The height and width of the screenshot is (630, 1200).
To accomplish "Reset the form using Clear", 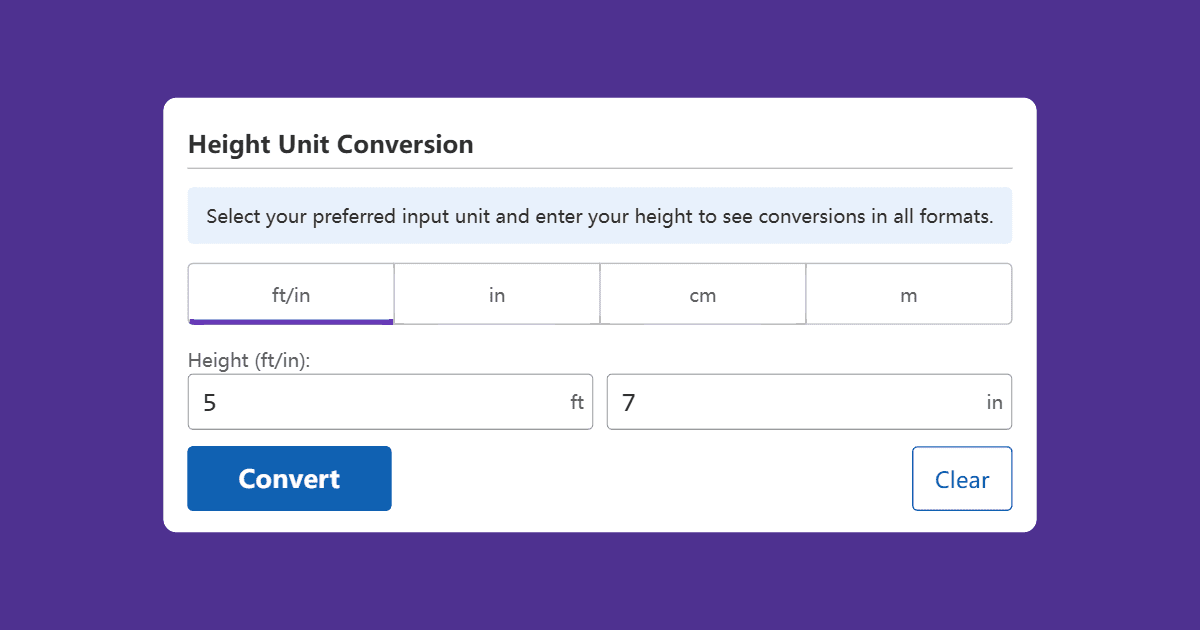I will 961,478.
